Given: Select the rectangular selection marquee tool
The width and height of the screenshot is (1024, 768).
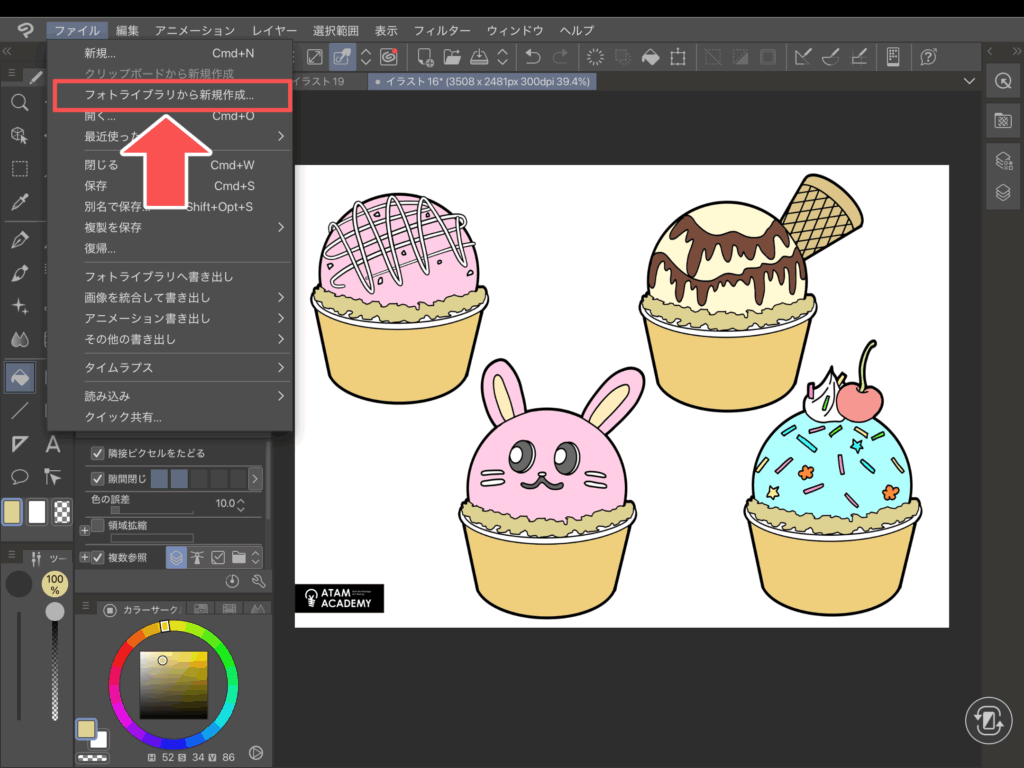Looking at the screenshot, I should click(19, 168).
